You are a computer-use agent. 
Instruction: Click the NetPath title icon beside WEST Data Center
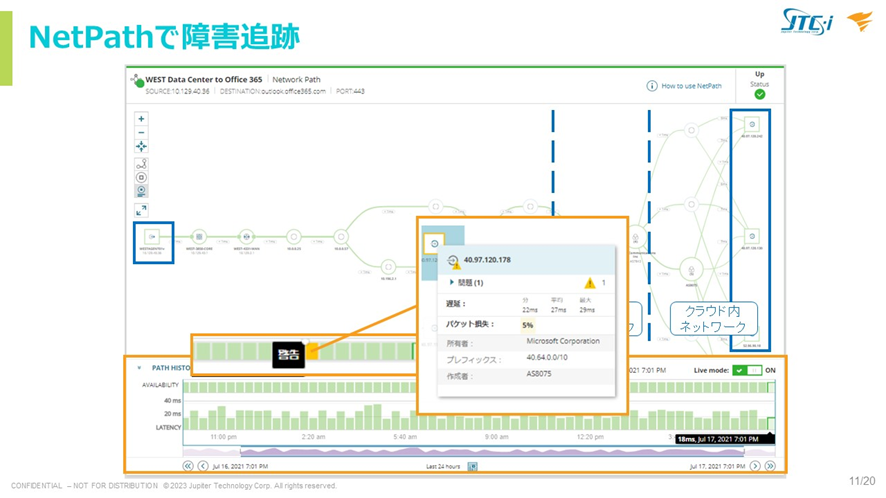(x=137, y=80)
